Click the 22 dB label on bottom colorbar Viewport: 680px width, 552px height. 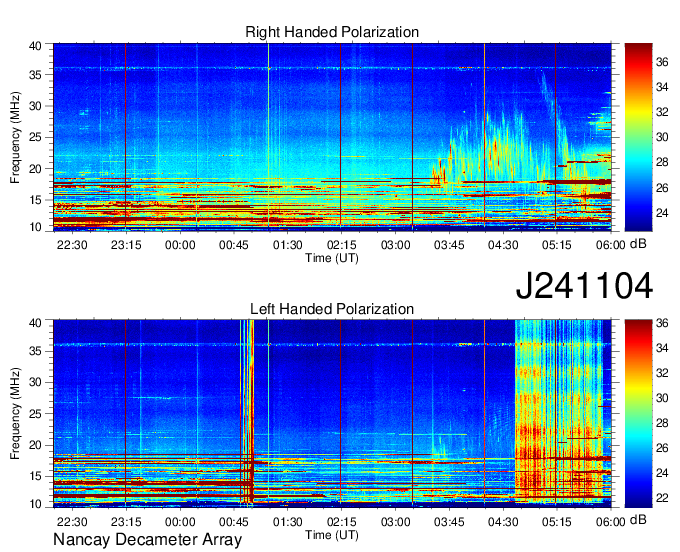pyautogui.click(x=662, y=498)
